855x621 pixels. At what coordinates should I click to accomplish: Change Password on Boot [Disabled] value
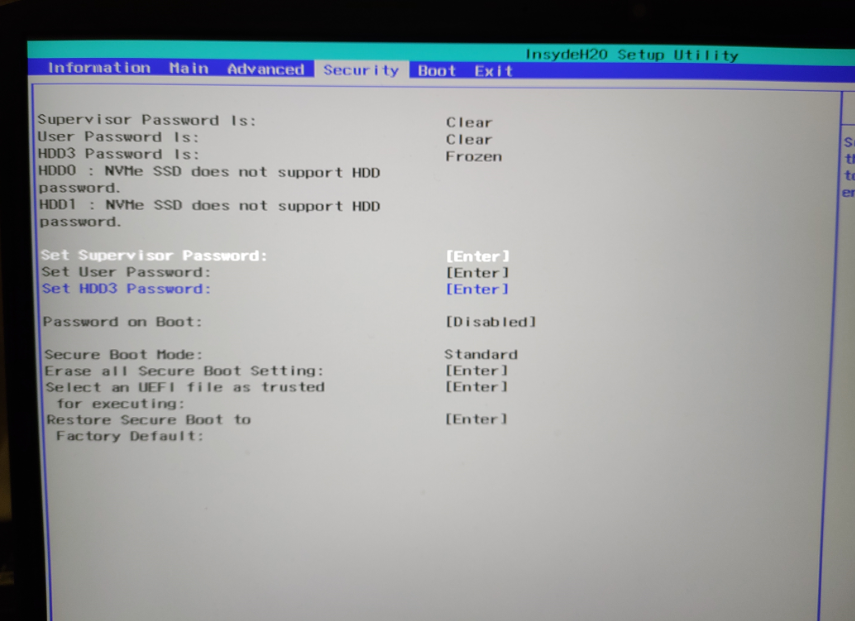pos(491,322)
